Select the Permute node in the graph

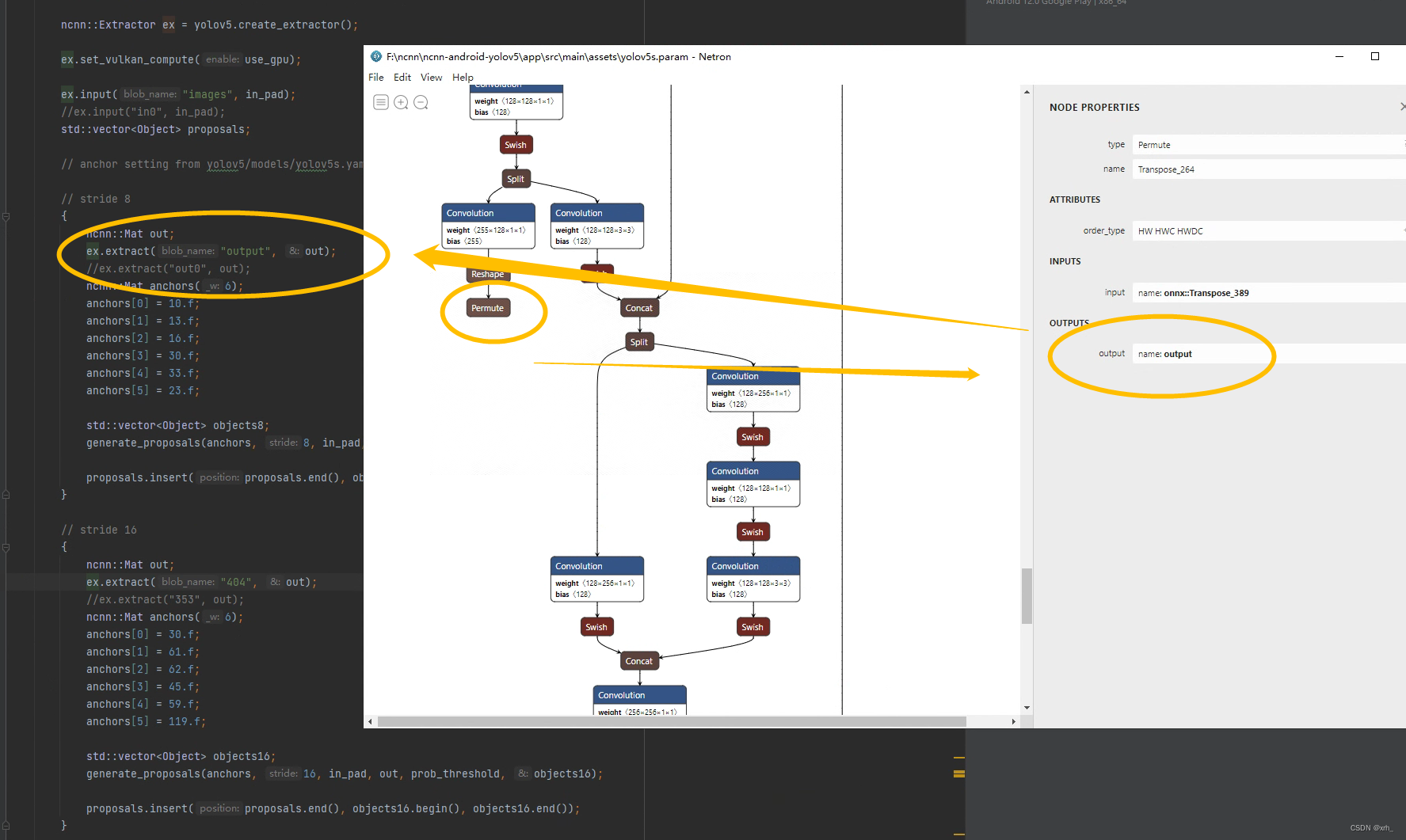(x=487, y=308)
